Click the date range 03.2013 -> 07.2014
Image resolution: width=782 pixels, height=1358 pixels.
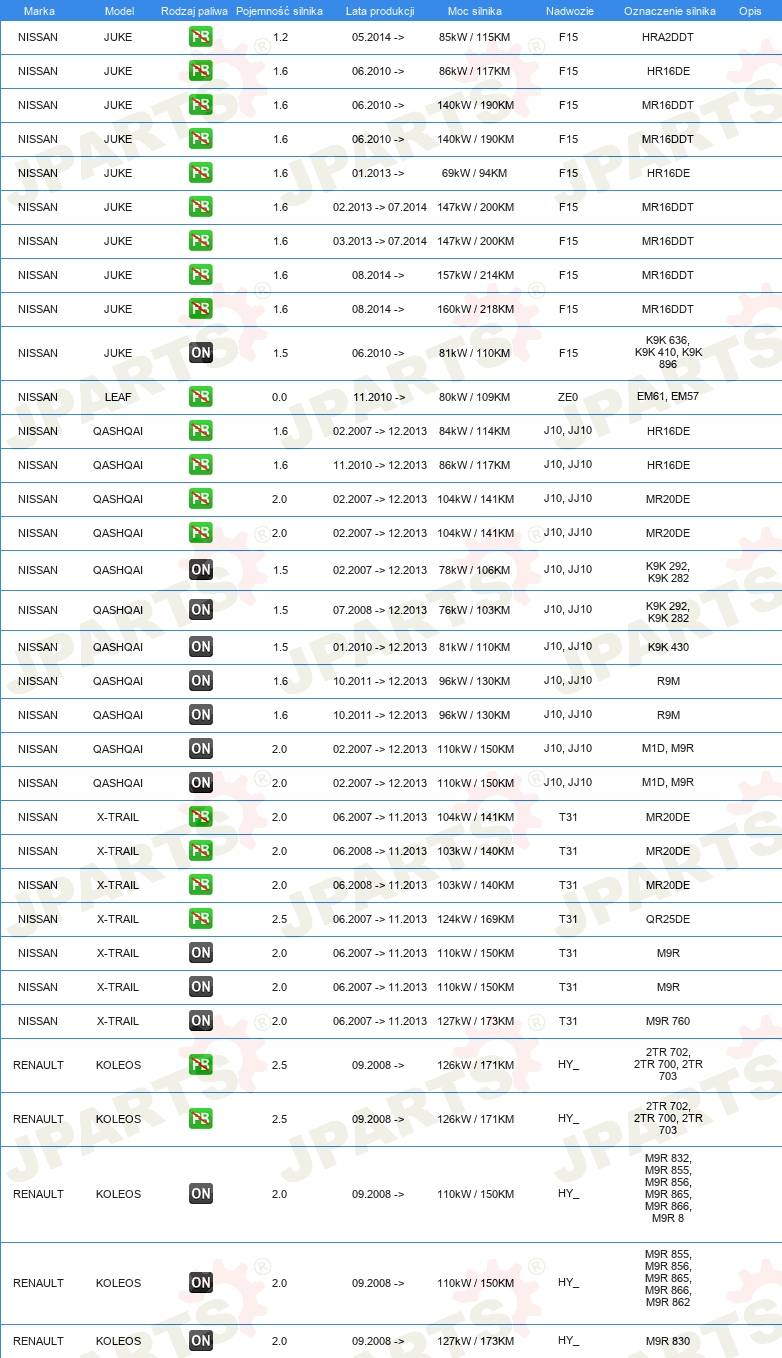(380, 241)
